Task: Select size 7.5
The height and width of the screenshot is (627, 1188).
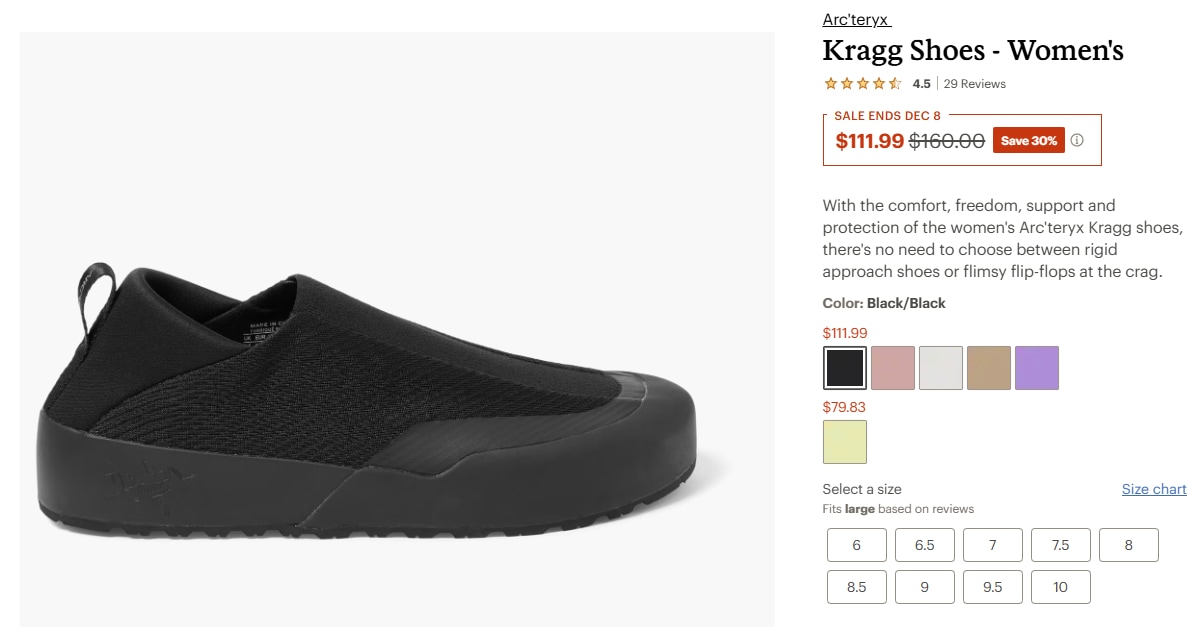Action: tap(1061, 545)
